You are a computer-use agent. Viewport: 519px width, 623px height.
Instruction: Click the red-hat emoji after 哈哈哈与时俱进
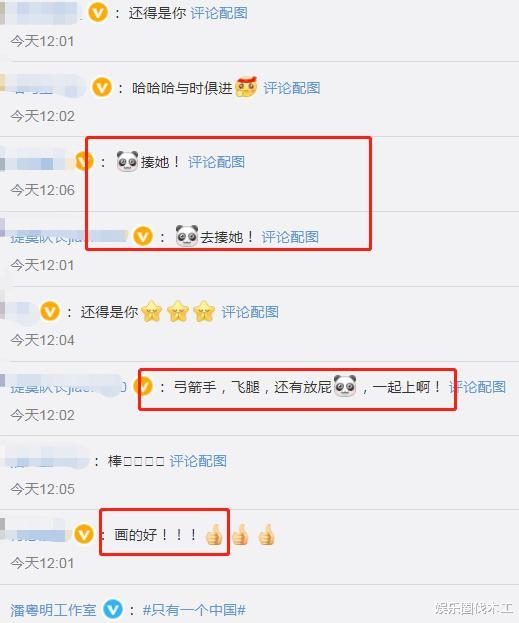click(246, 87)
